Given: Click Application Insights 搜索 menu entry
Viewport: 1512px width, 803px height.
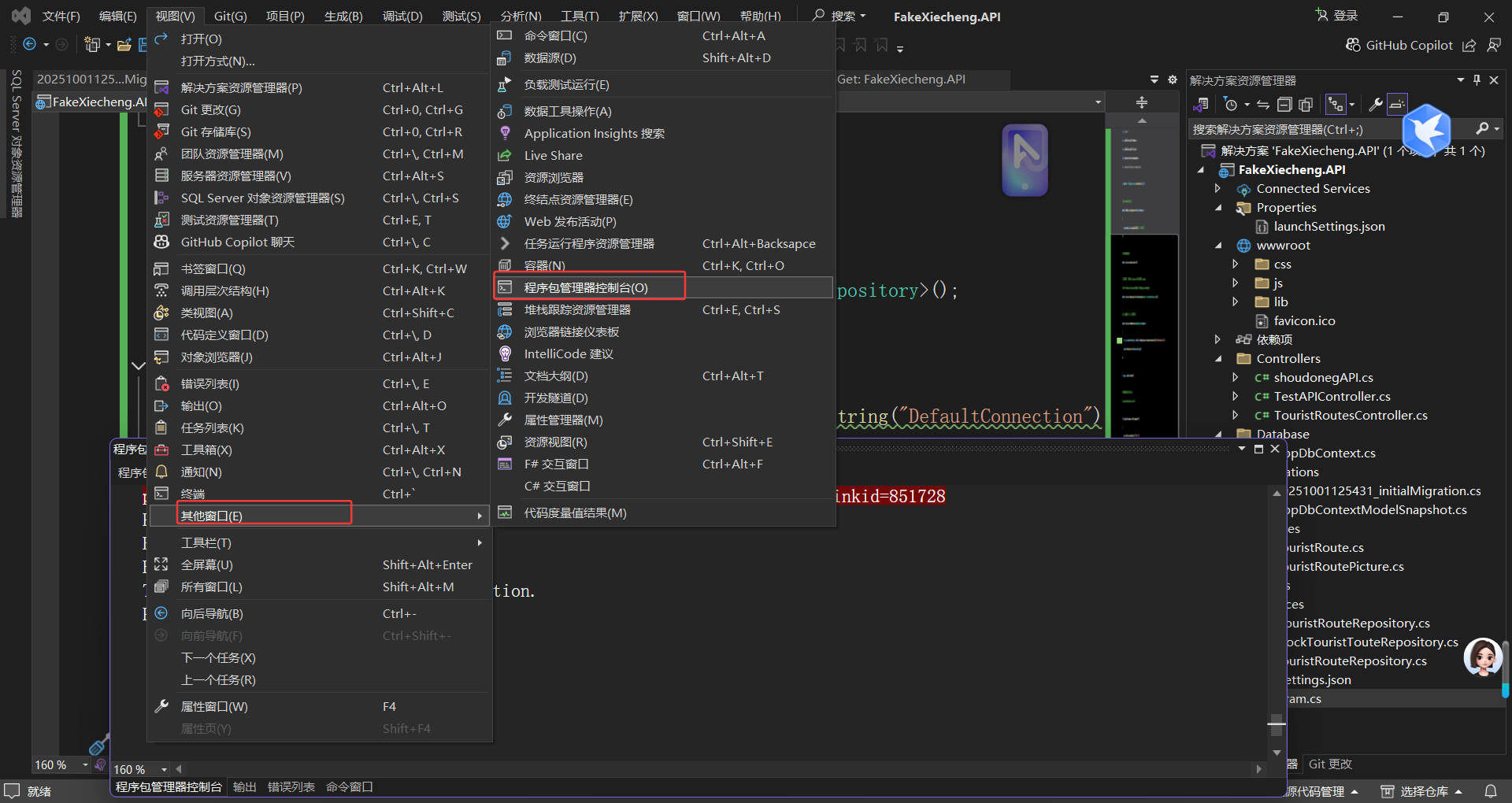Looking at the screenshot, I should pos(663,133).
